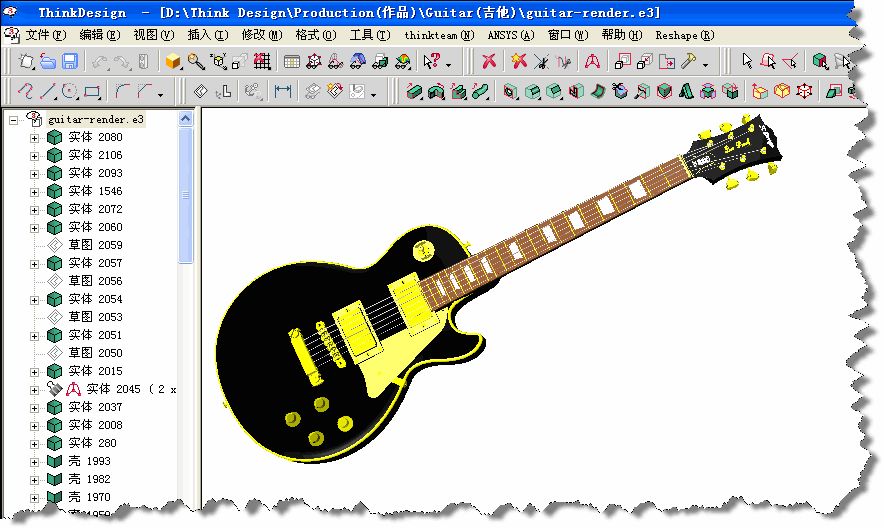Viewport: 884px width, 528px height.
Task: Click the red compass-shaped A icon
Action: tap(592, 61)
